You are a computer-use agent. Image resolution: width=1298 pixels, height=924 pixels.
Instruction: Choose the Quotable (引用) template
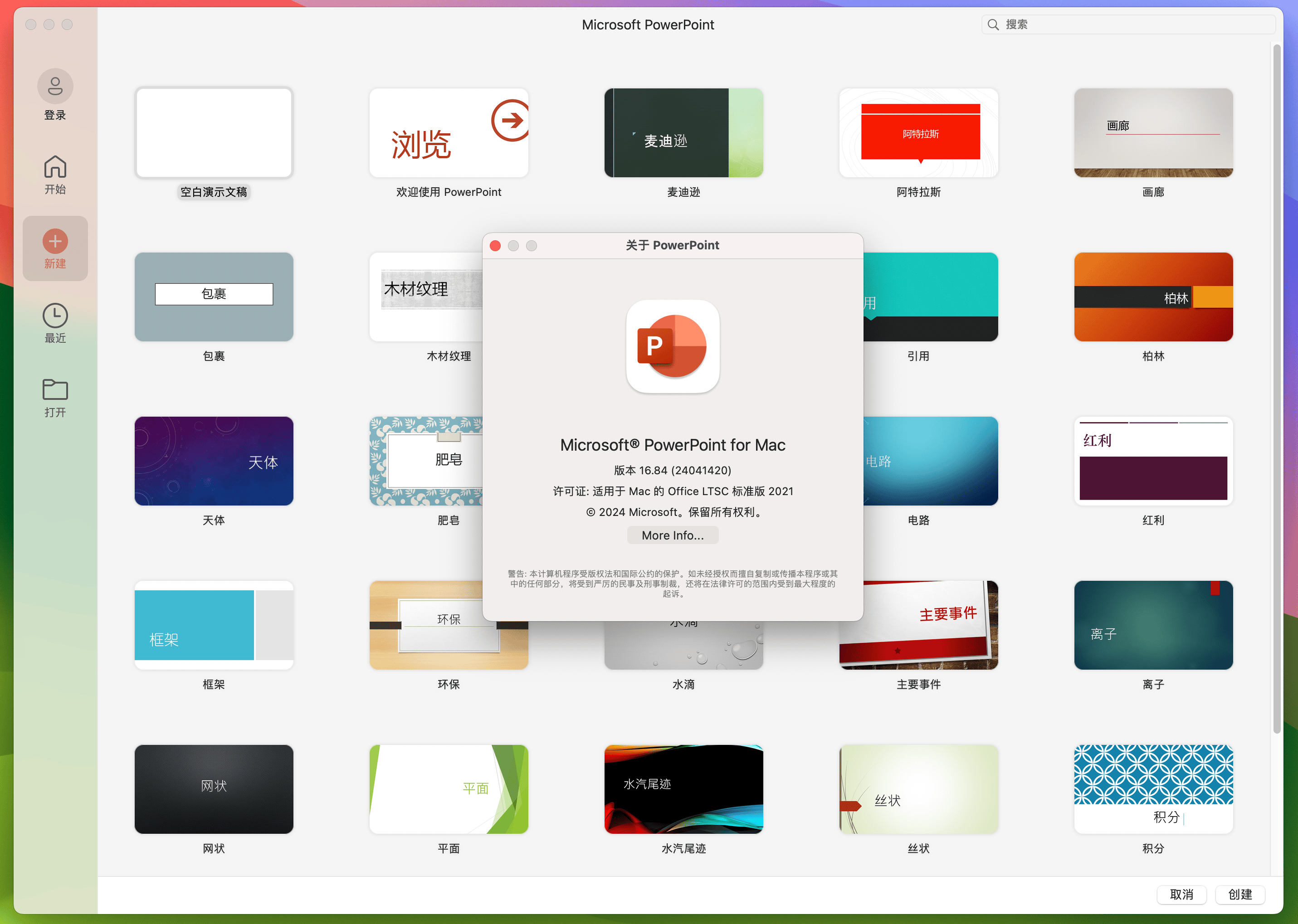931,297
